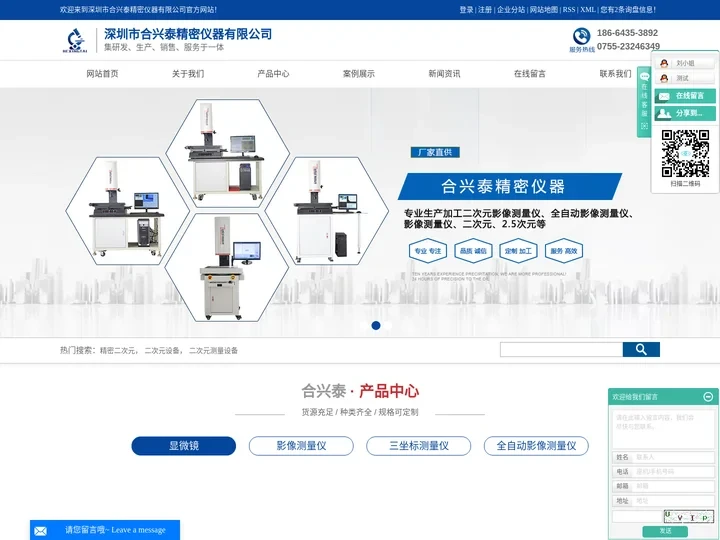Select the 三坐标测量仪 product category tab
The image size is (720, 540).
pyautogui.click(x=419, y=445)
